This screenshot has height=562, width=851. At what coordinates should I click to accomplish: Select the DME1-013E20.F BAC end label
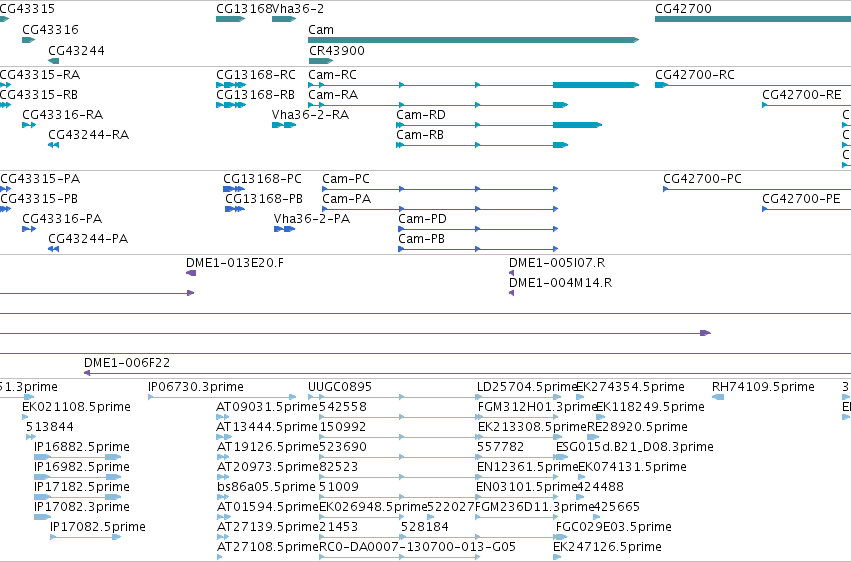tap(234, 263)
